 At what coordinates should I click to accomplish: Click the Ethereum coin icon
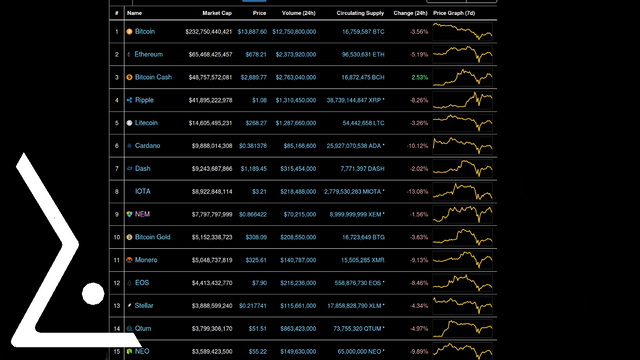(129, 54)
